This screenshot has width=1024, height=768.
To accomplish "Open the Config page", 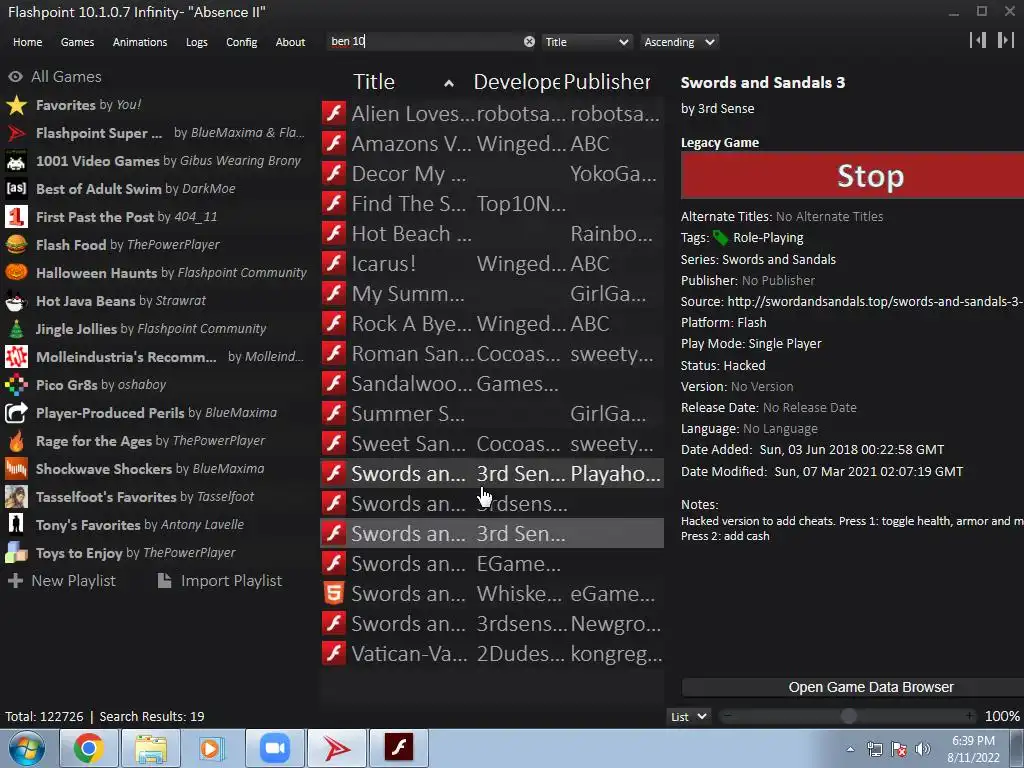I will (242, 42).
